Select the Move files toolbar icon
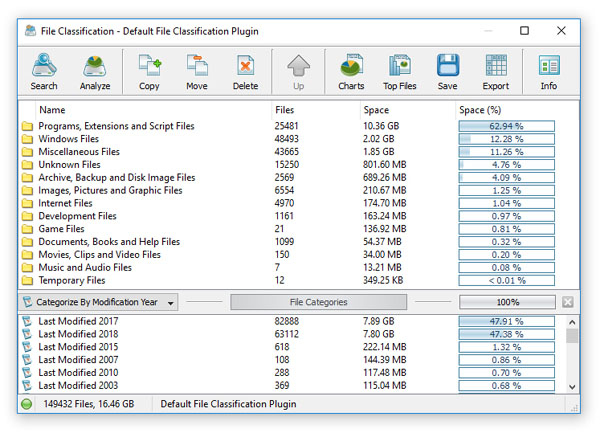Screen dimensions: 600x433 [x=197, y=72]
